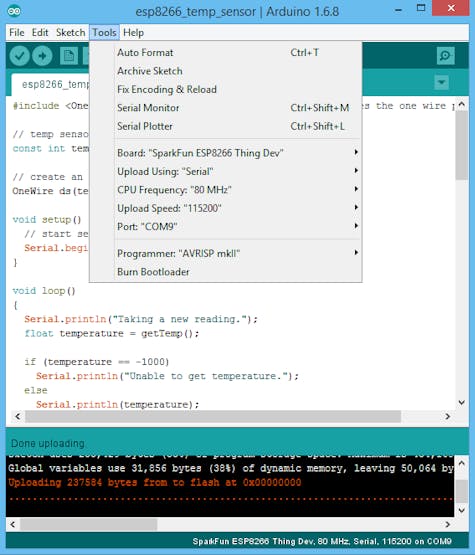Click the Upload arrow toolbar icon
Screen dimensions: 475x555
click(42, 56)
